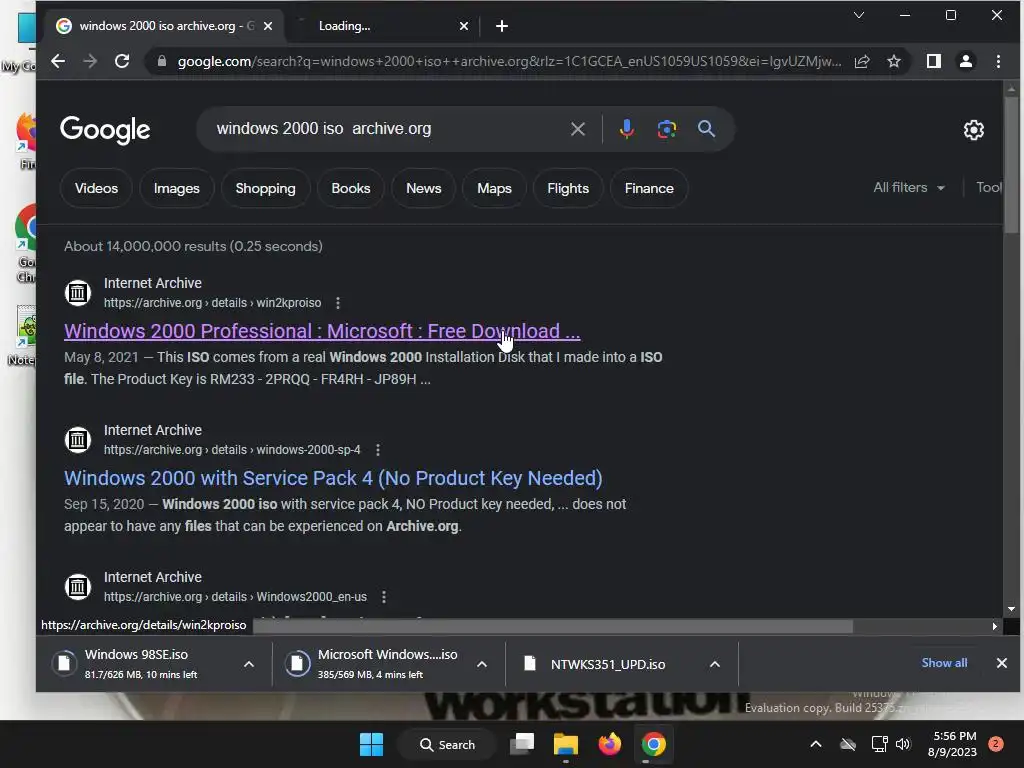Image resolution: width=1024 pixels, height=768 pixels.
Task: Open File Explorer from the taskbar
Action: [x=566, y=744]
